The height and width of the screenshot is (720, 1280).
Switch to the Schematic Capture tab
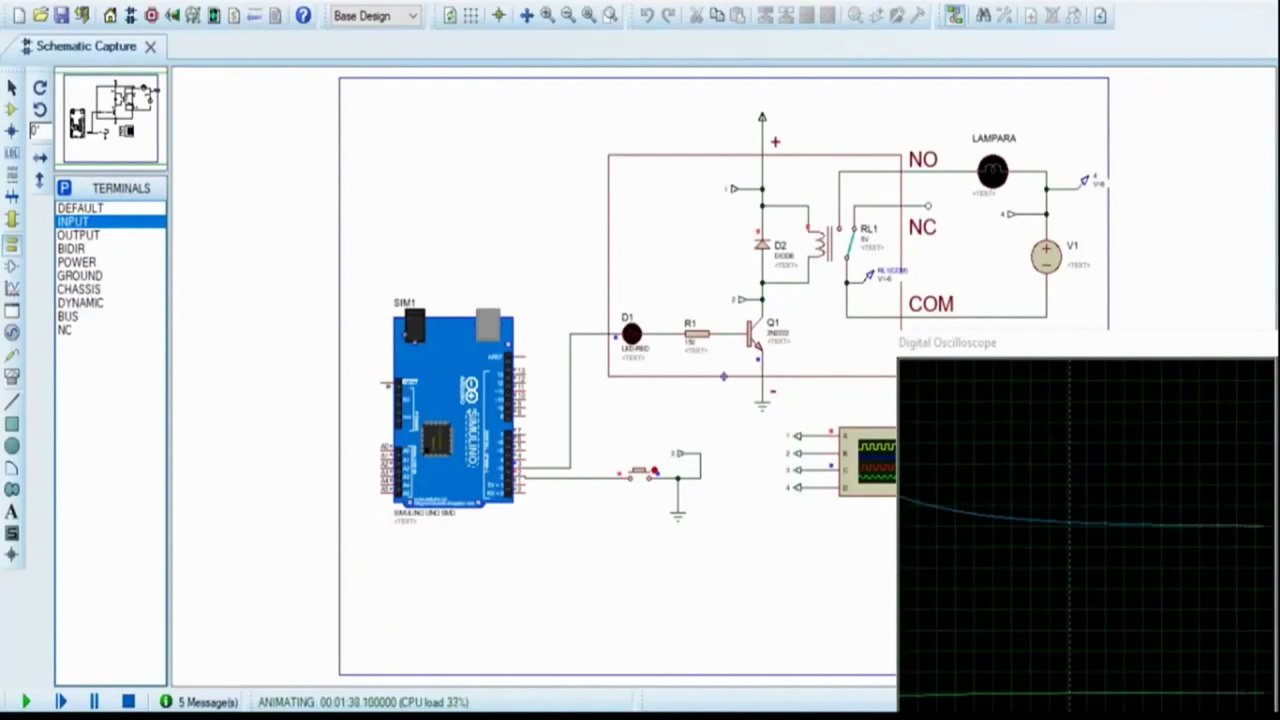(86, 47)
